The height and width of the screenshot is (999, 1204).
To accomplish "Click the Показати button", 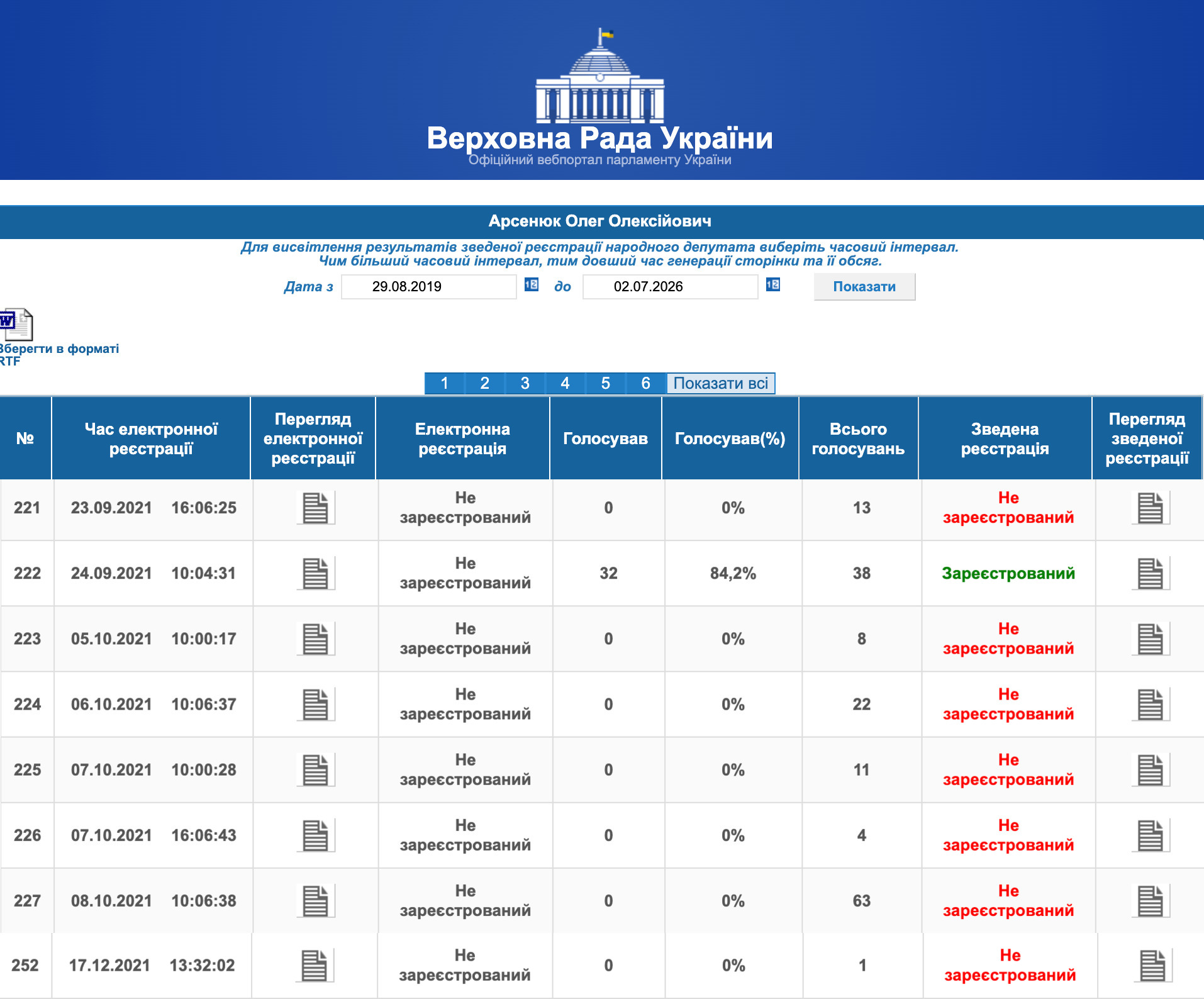I will click(x=864, y=286).
